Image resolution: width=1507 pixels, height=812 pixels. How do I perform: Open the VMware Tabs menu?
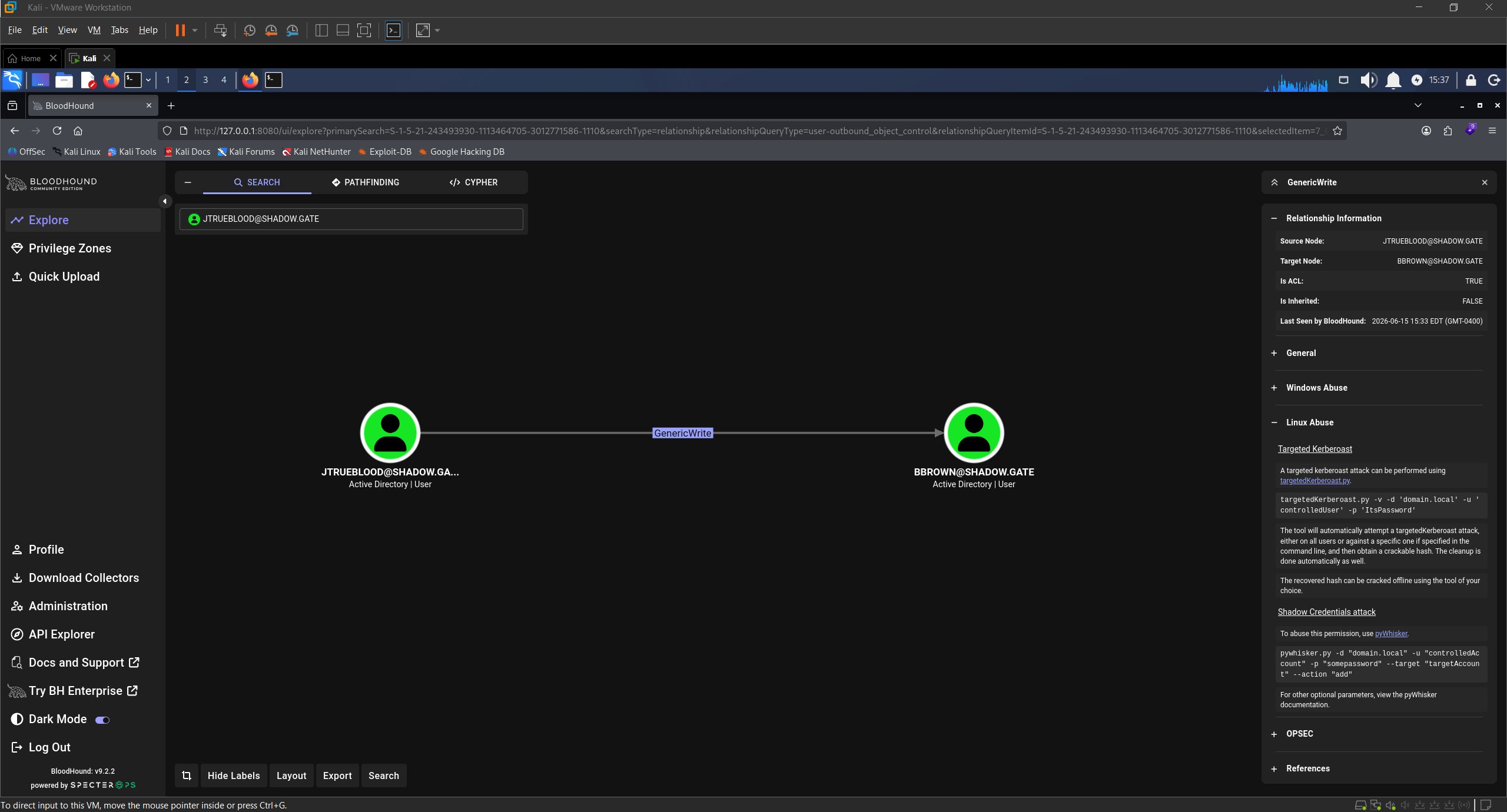tap(120, 30)
